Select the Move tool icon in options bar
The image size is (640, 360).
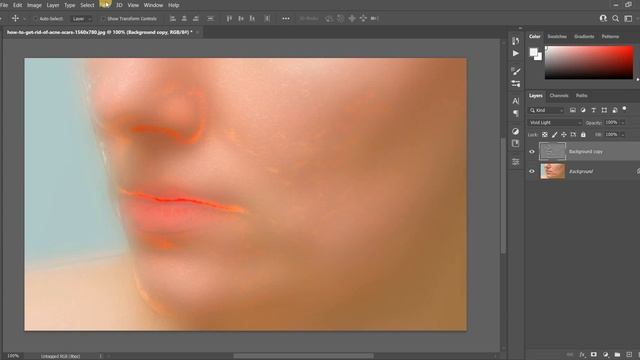pos(15,18)
